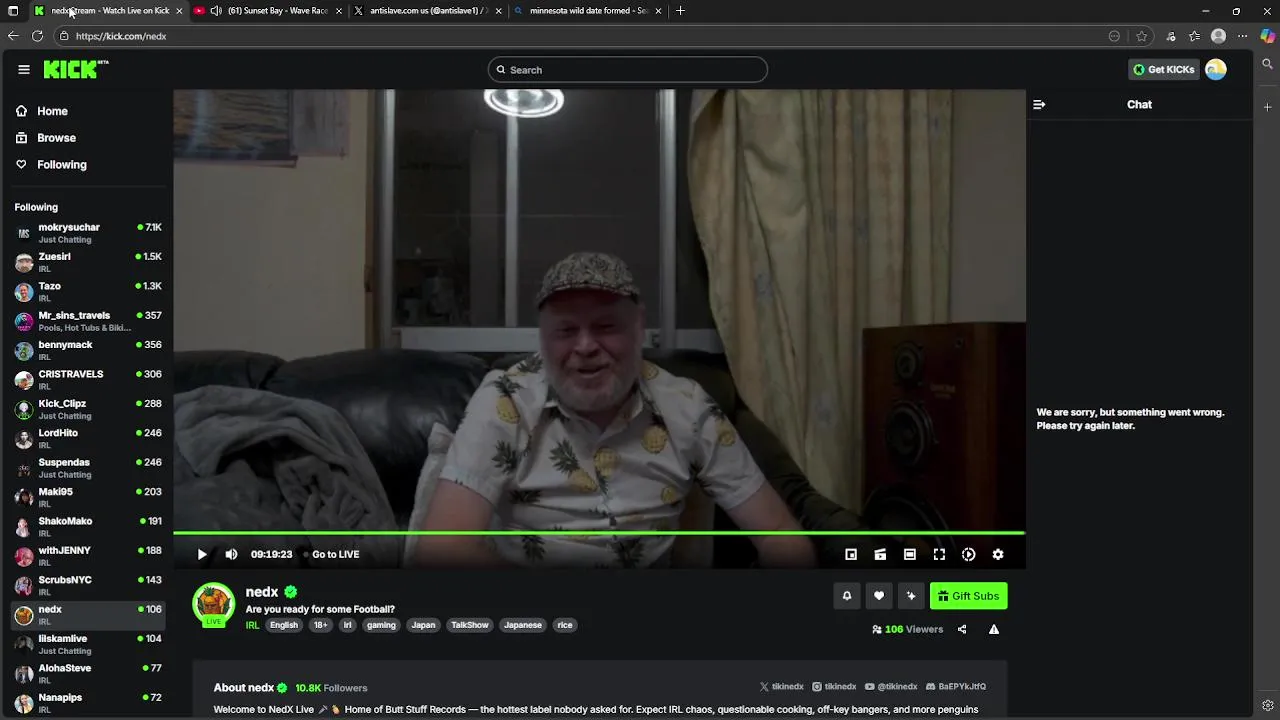Click the sparkle subscribe button
This screenshot has width=1280, height=720.
[911, 596]
